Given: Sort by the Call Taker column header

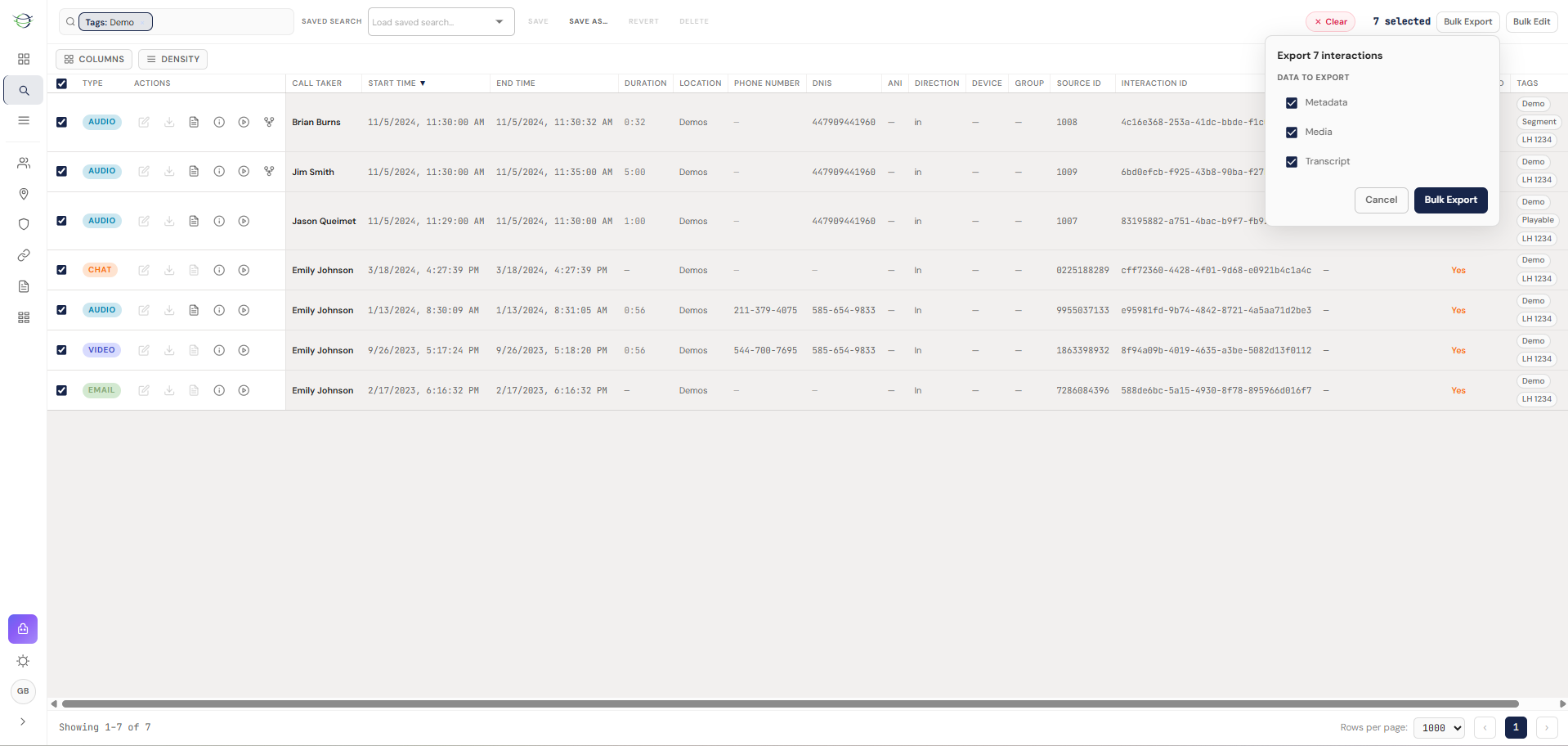Looking at the screenshot, I should click(317, 83).
